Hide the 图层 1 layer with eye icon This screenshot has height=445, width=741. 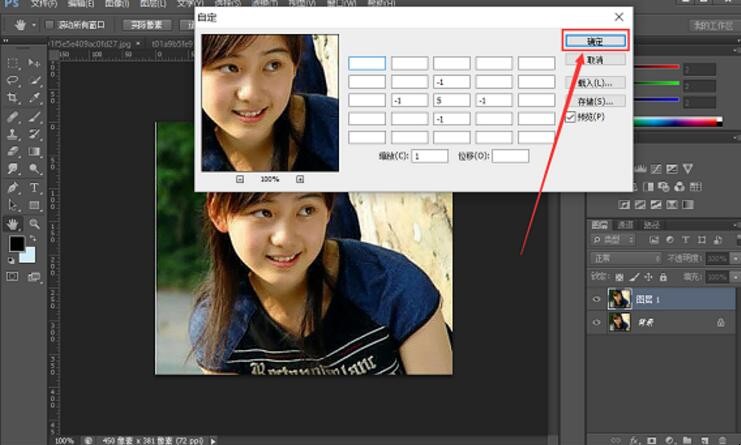[x=596, y=299]
